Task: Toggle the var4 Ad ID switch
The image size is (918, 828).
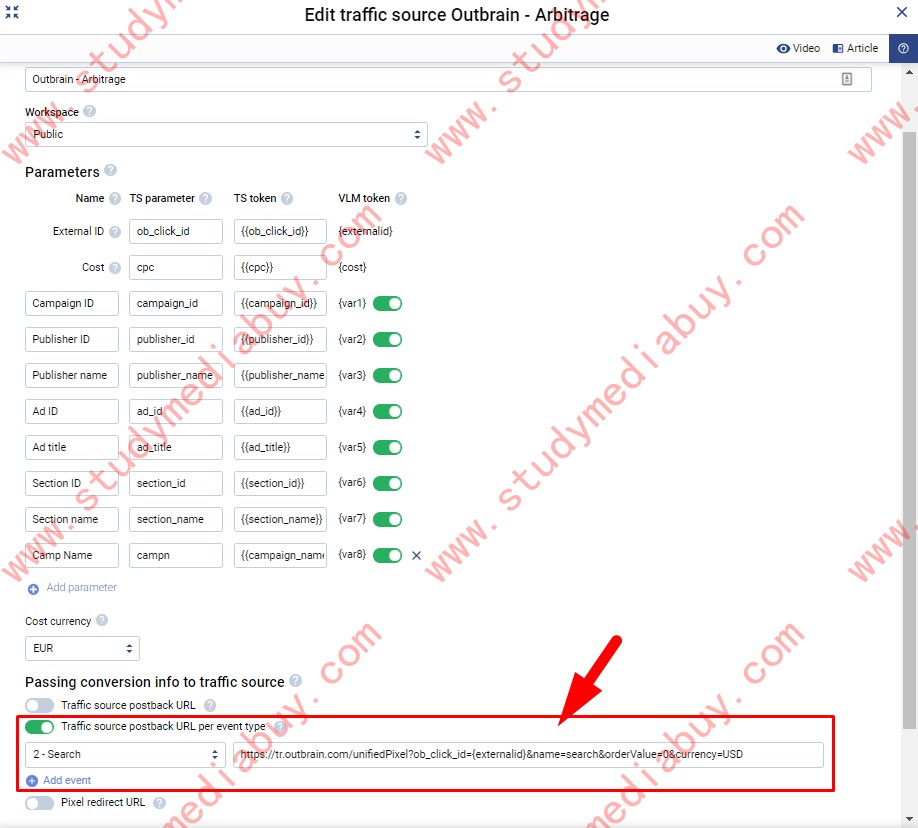Action: coord(388,411)
